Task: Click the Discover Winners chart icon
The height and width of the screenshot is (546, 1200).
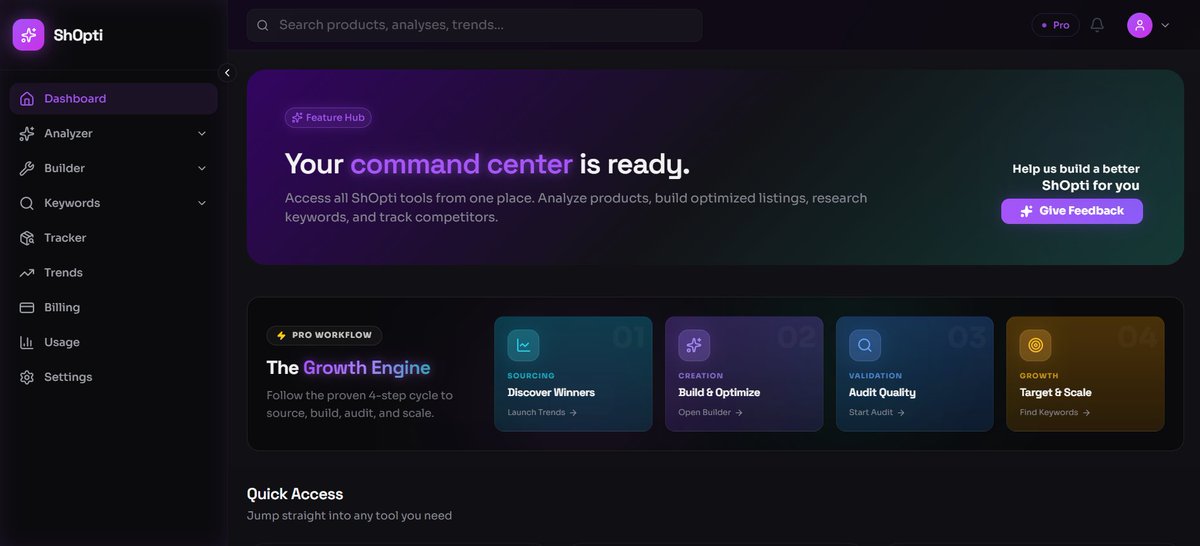Action: click(x=523, y=345)
